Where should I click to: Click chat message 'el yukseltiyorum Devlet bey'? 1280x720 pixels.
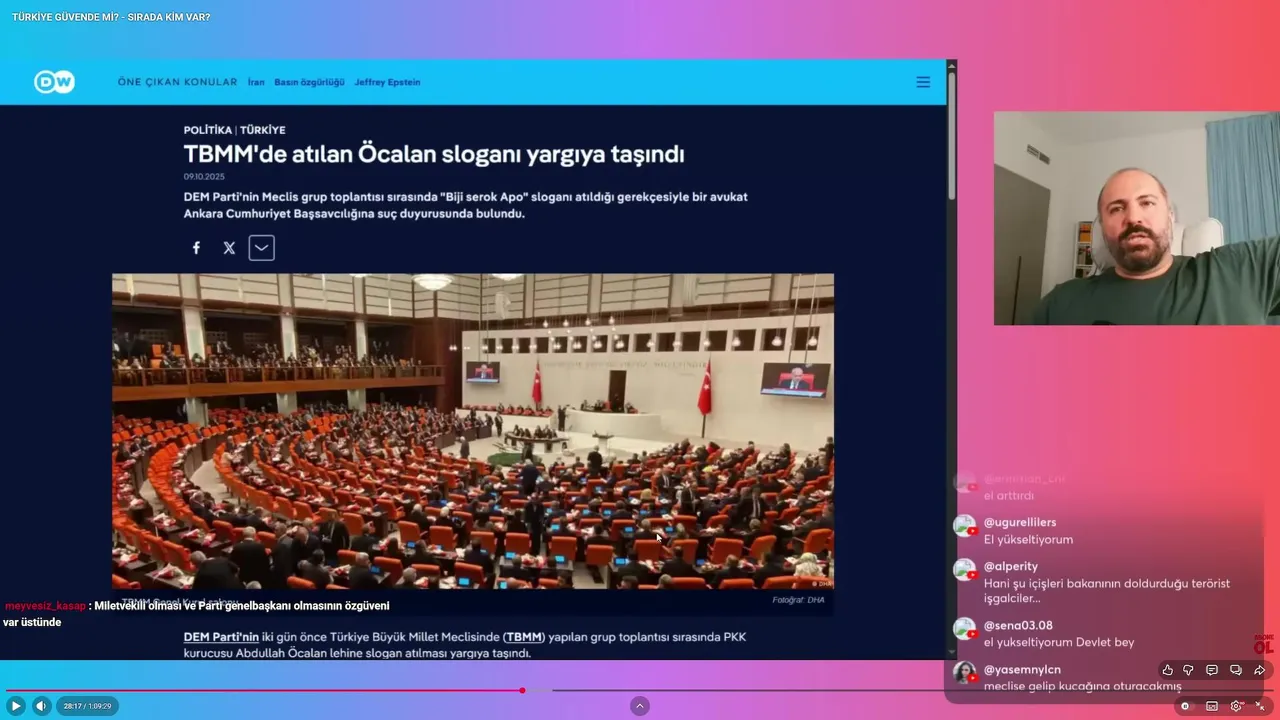[x=1059, y=642]
